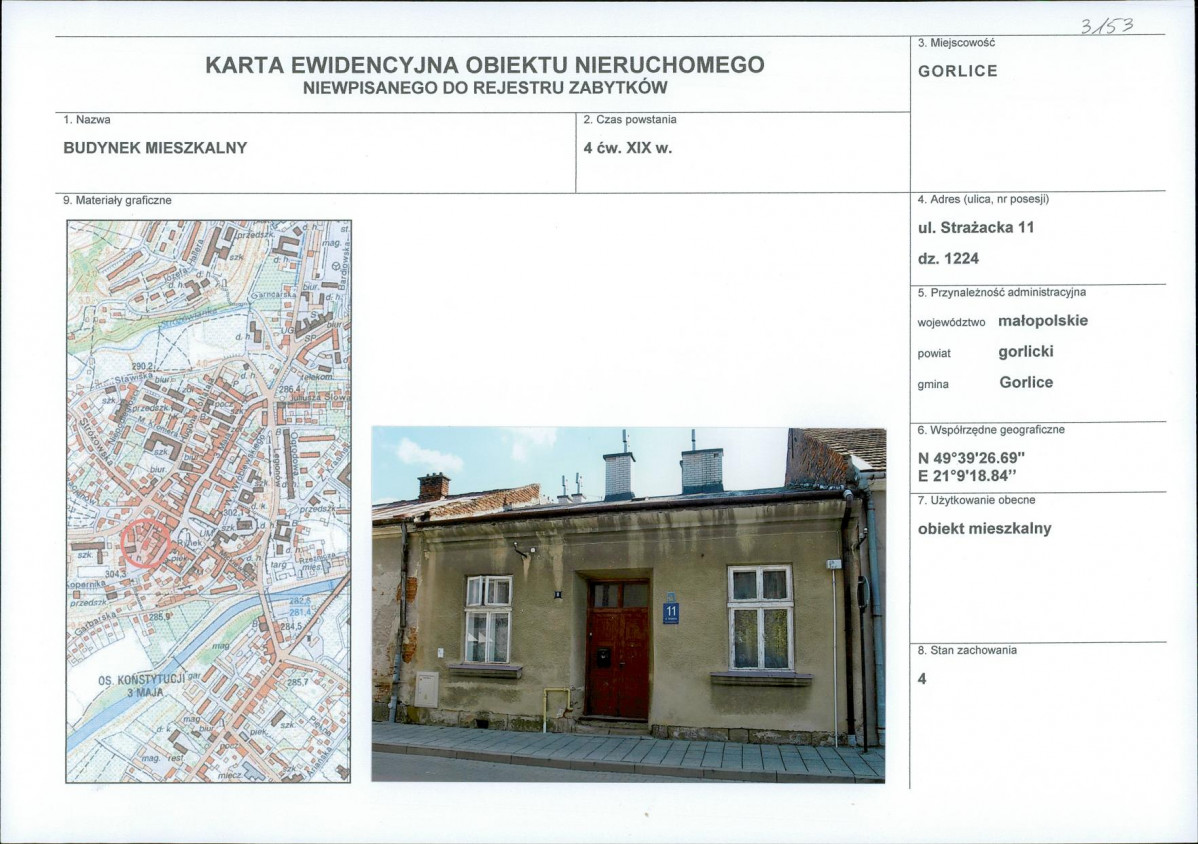Select the date value '4 ćw. XIX w.'

coord(627,148)
